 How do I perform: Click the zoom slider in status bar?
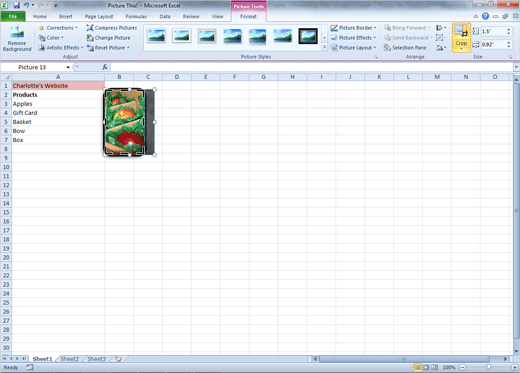489,367
